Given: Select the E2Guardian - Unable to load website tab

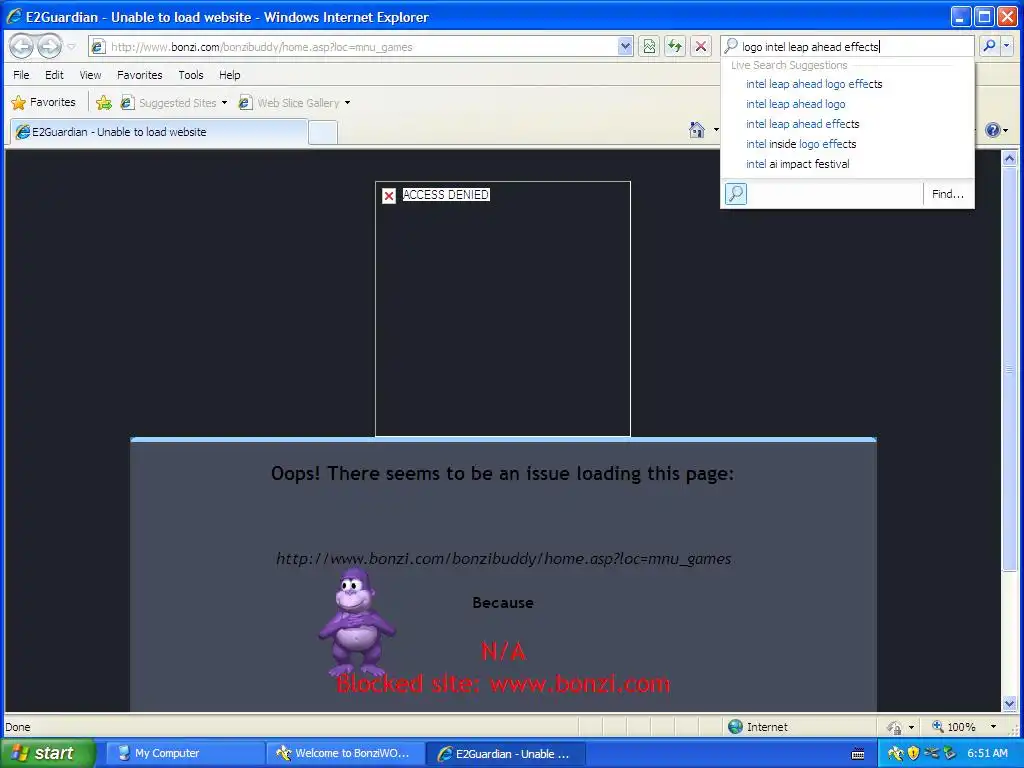Looking at the screenshot, I should [158, 132].
